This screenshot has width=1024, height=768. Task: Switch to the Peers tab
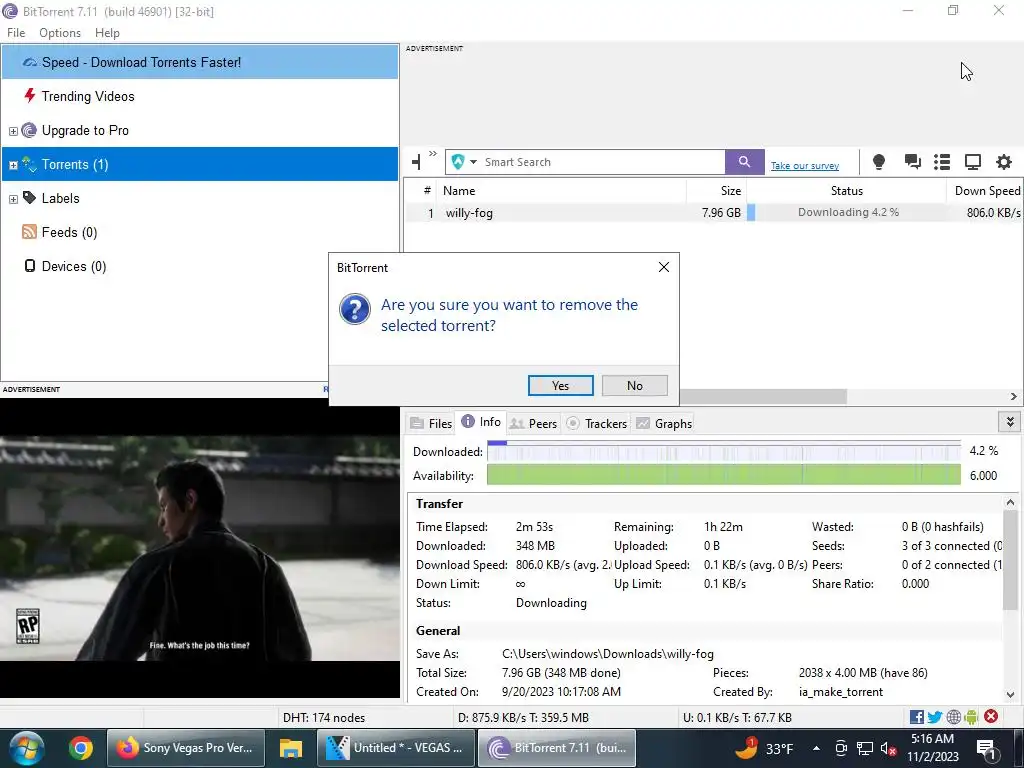pyautogui.click(x=533, y=423)
